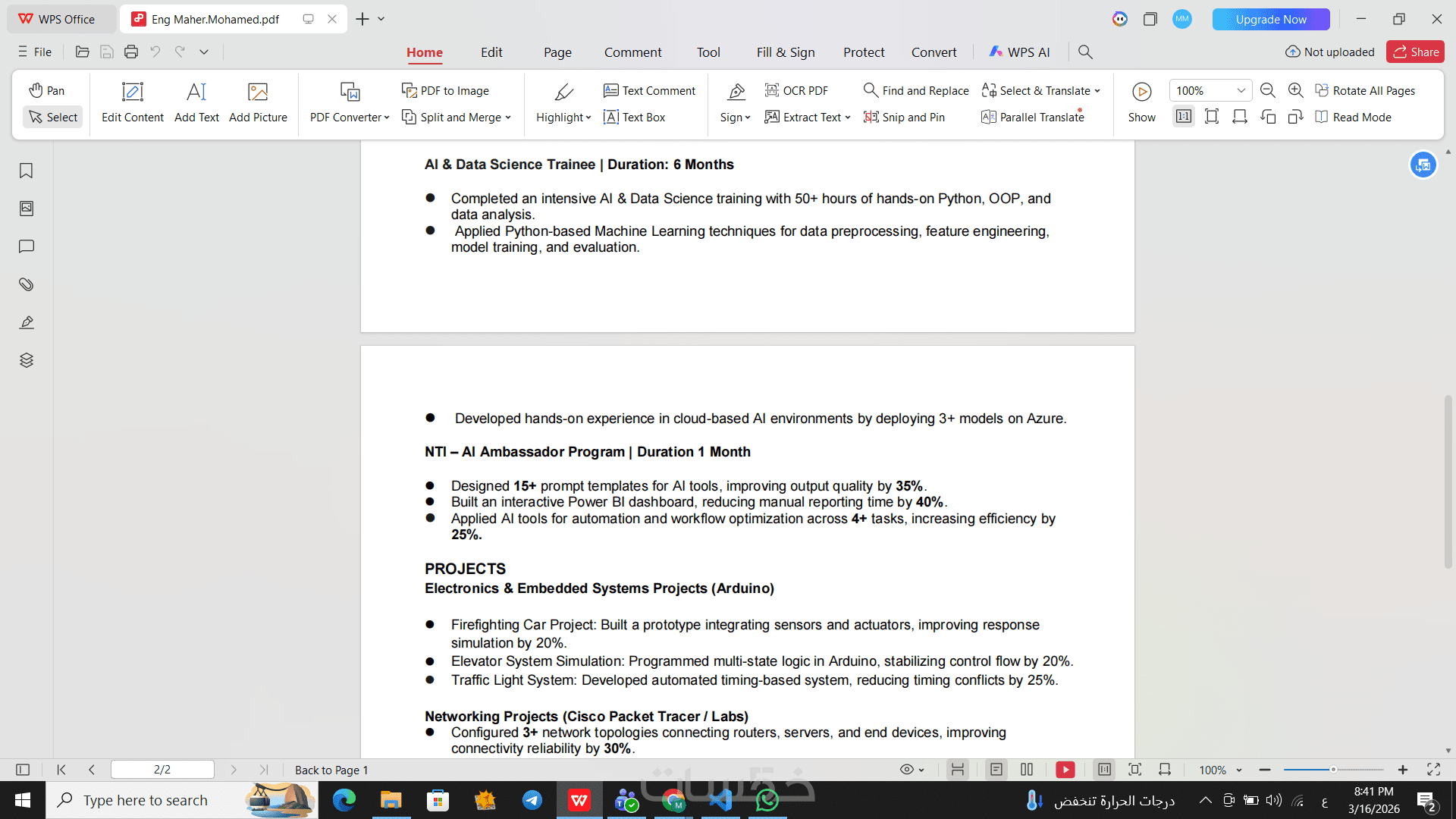Expand the Highlight dropdown arrow
The image size is (1456, 819).
tap(588, 118)
